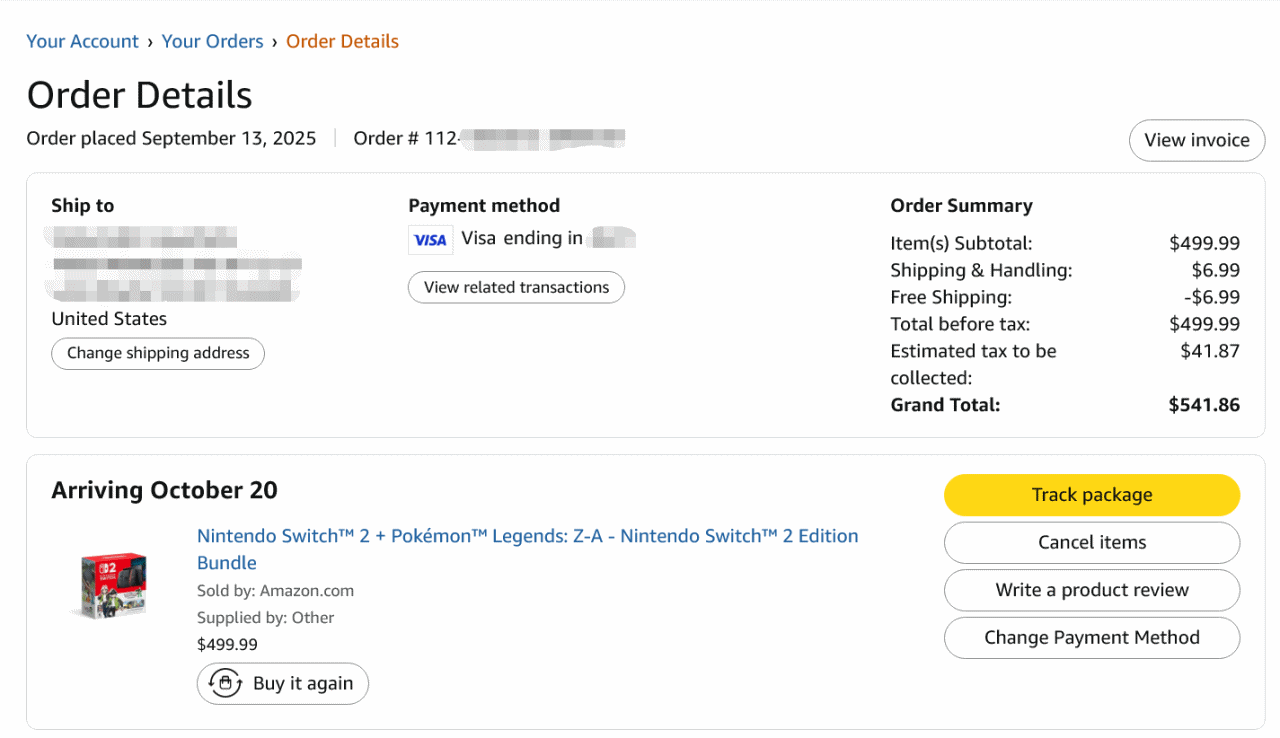Open View related transactions

(x=516, y=288)
